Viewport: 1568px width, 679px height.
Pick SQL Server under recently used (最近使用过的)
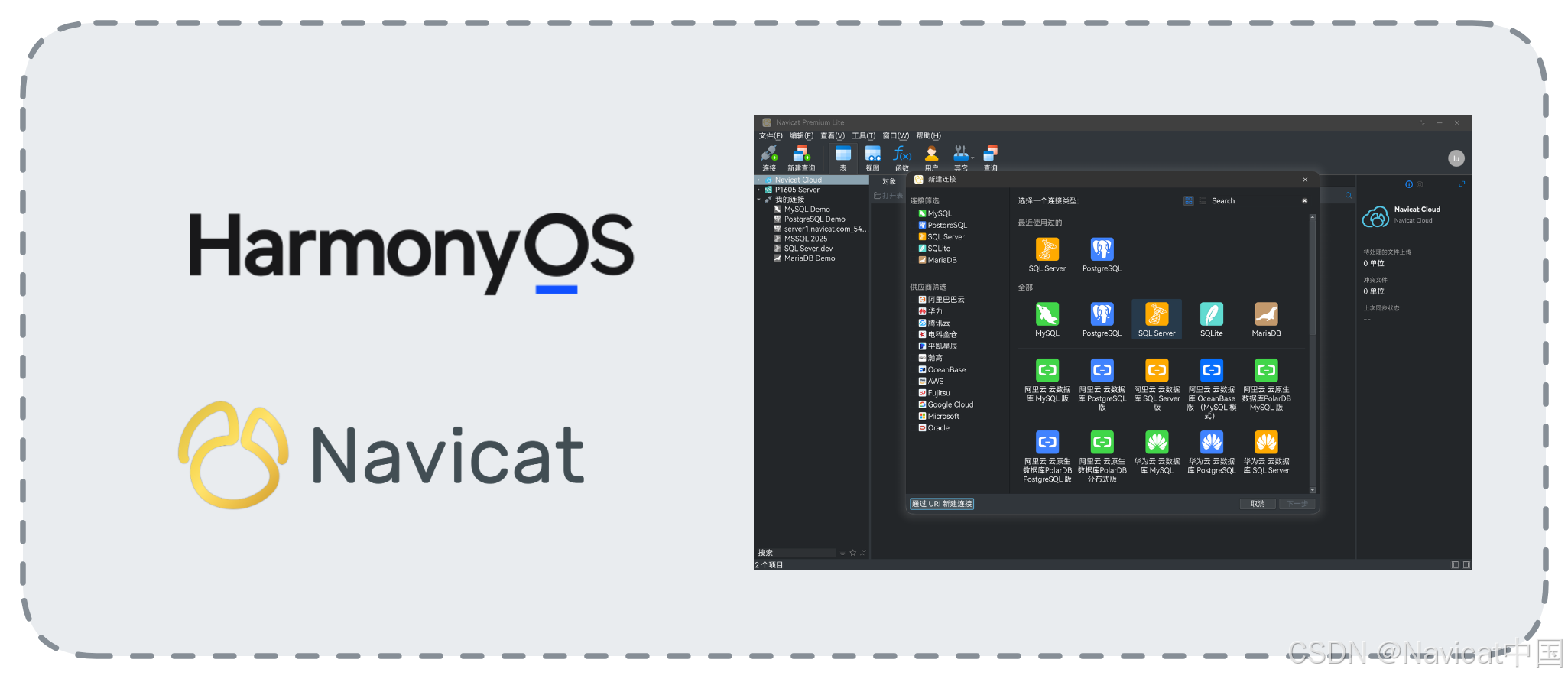tap(1047, 255)
